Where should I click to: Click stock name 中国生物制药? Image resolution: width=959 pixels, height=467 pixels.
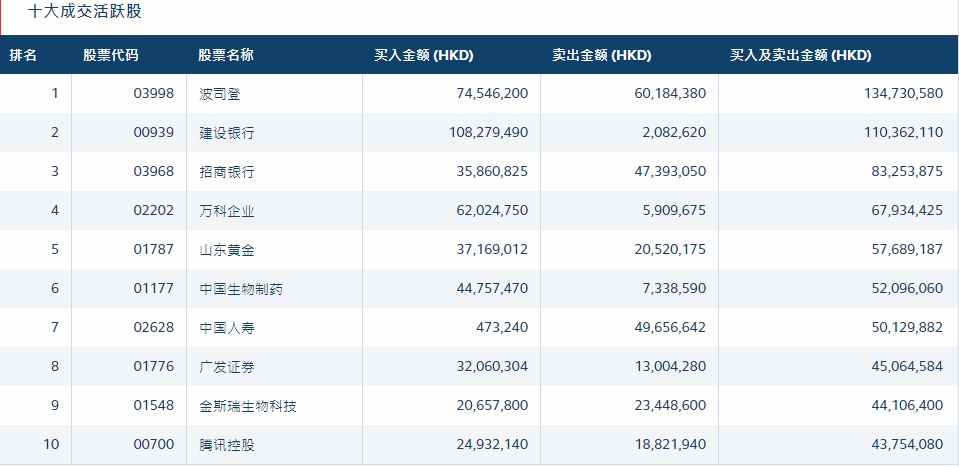point(241,289)
